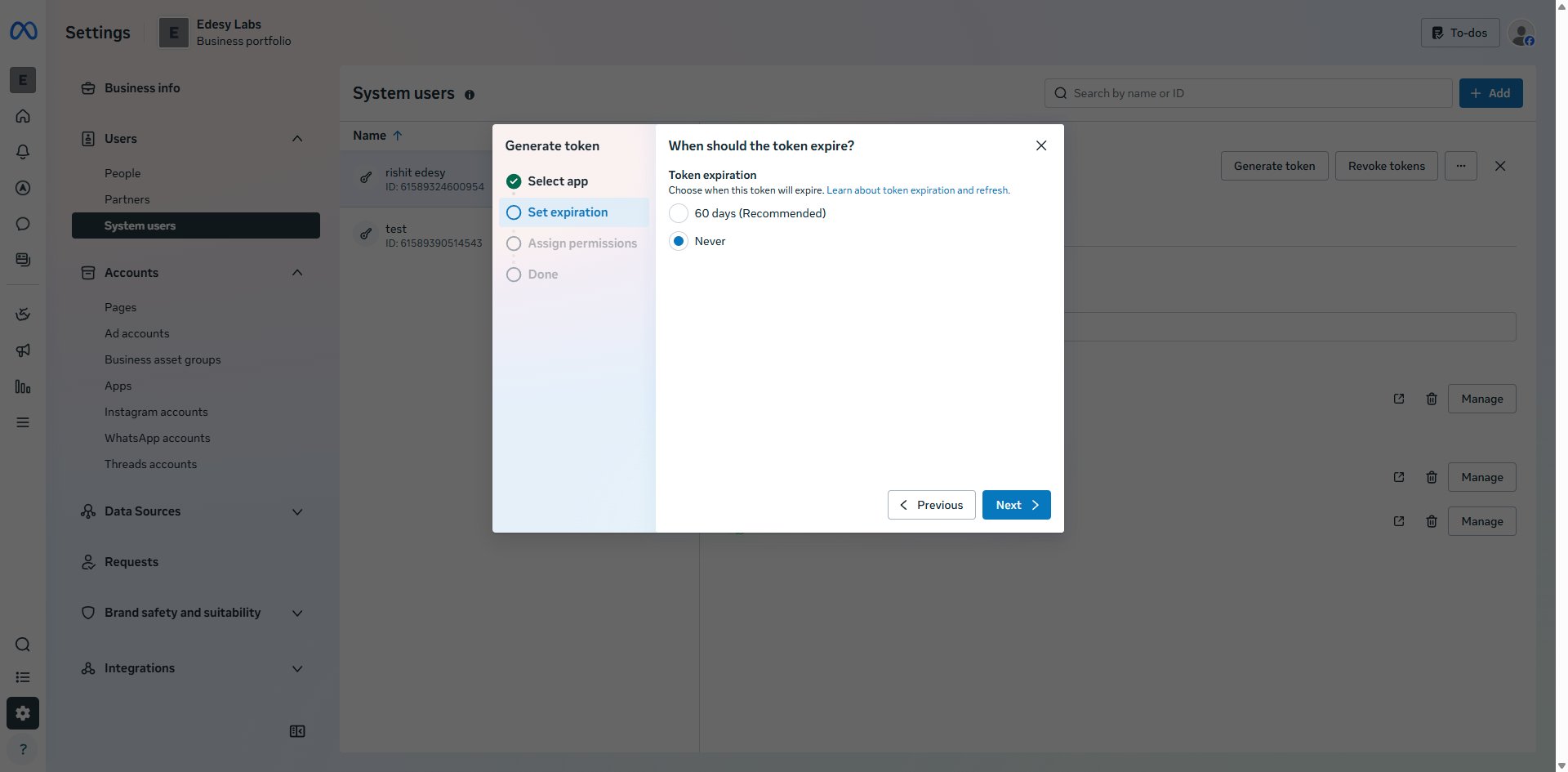Click the settings gear icon
Viewport: 1568px width, 772px height.
23,713
